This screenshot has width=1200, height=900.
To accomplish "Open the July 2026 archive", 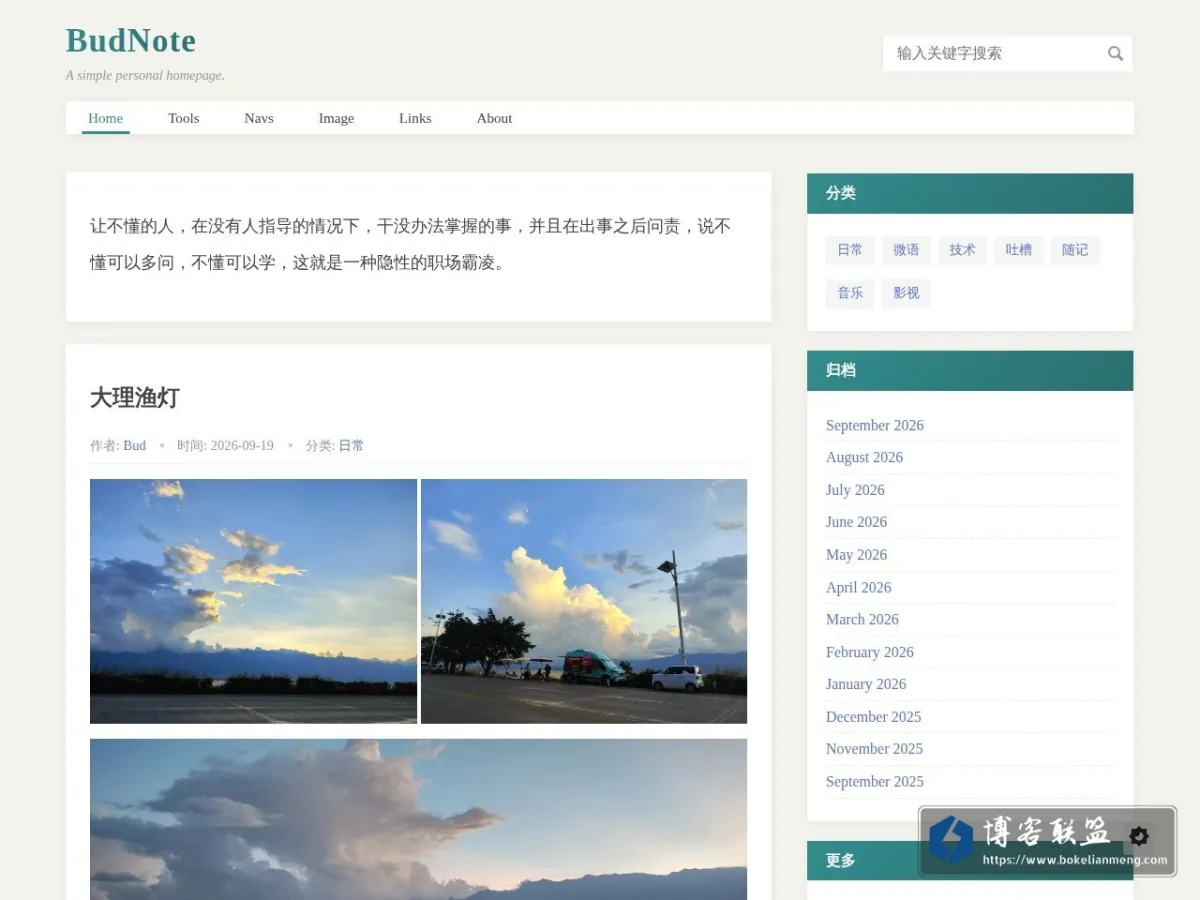I will [x=855, y=490].
